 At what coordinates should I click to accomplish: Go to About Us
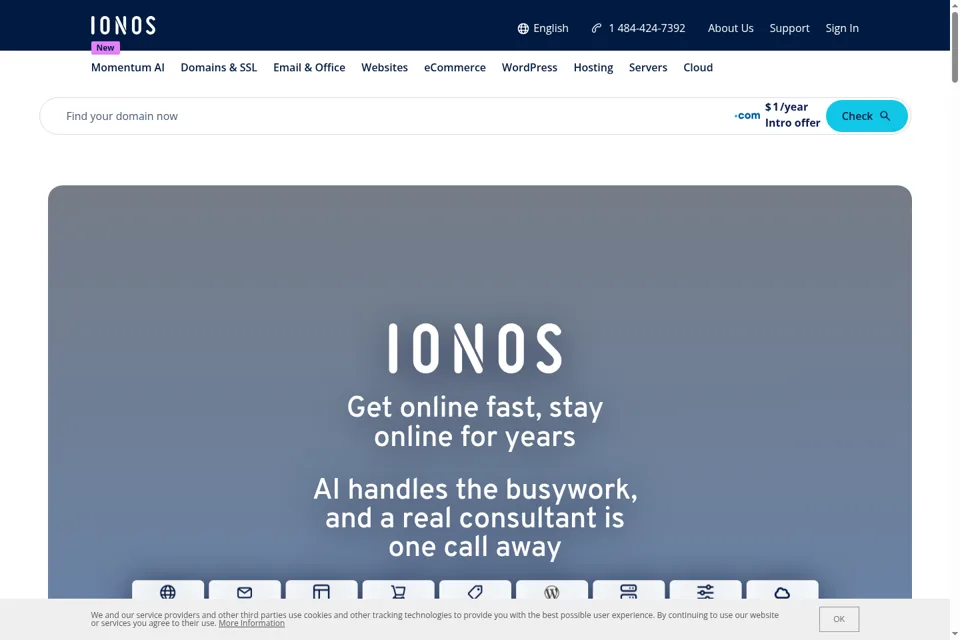point(730,28)
